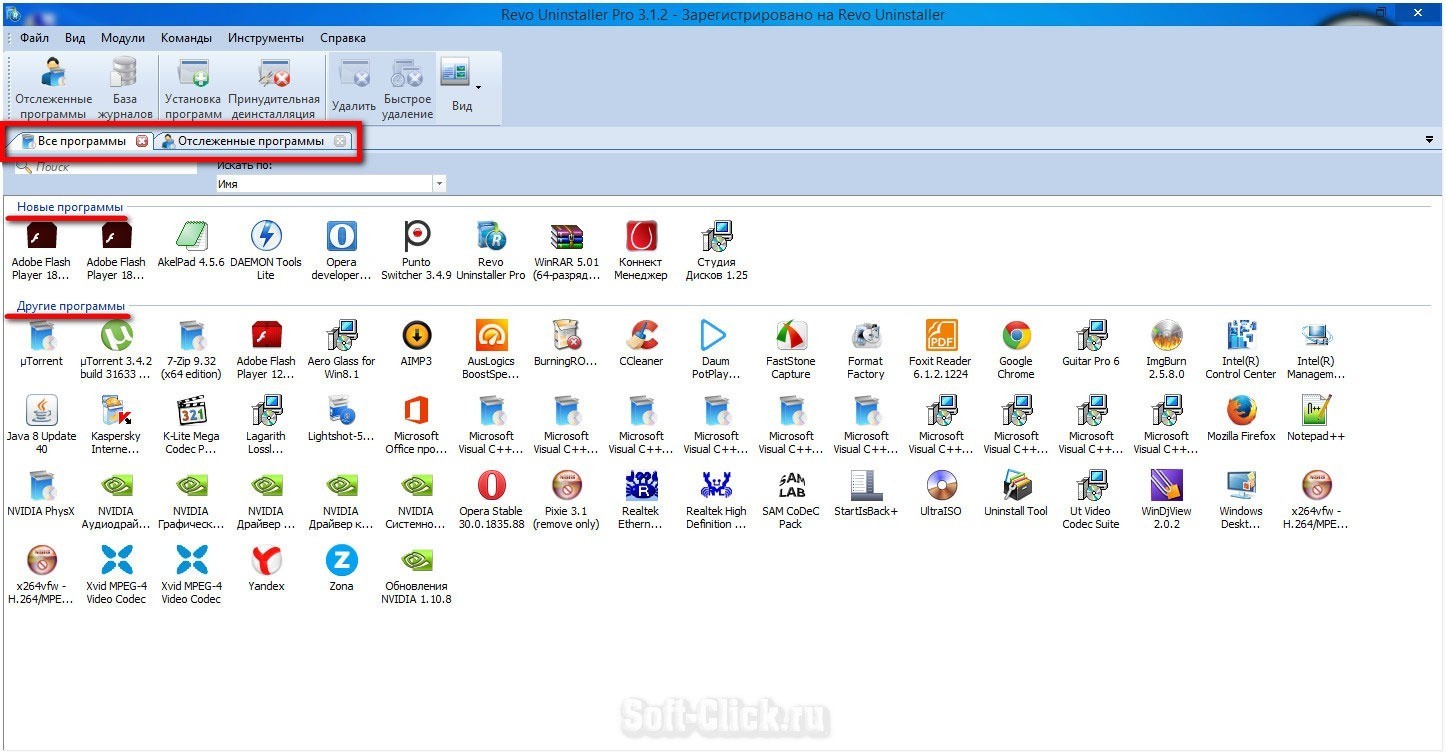Select the WinRAR 5.01 icon

(x=566, y=250)
